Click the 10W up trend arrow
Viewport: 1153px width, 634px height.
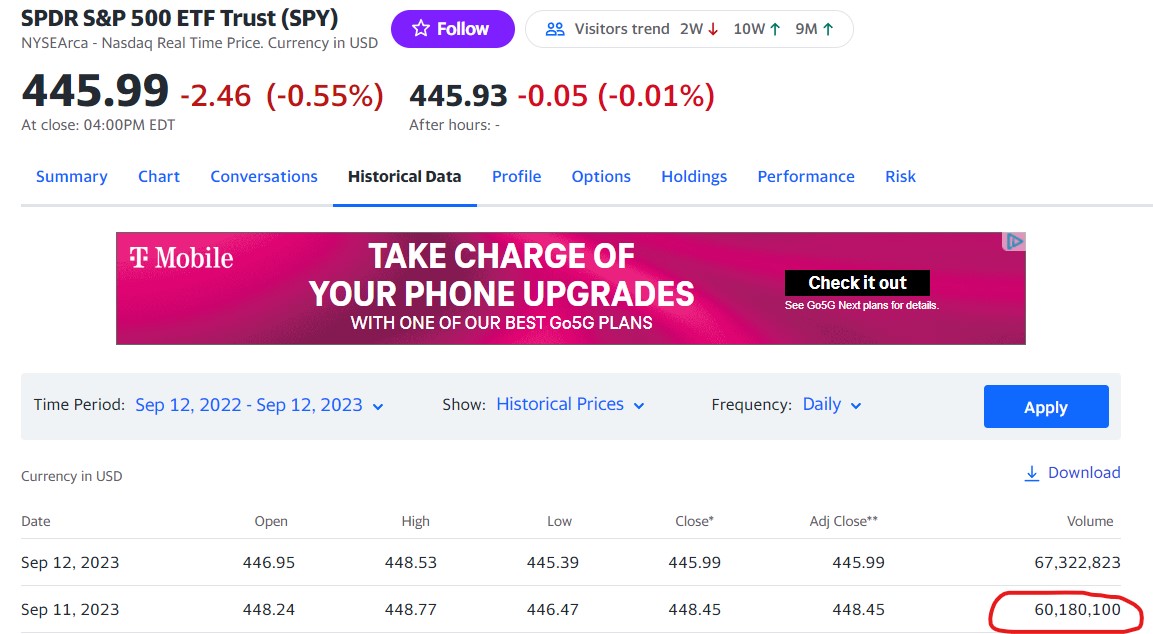pyautogui.click(x=775, y=29)
